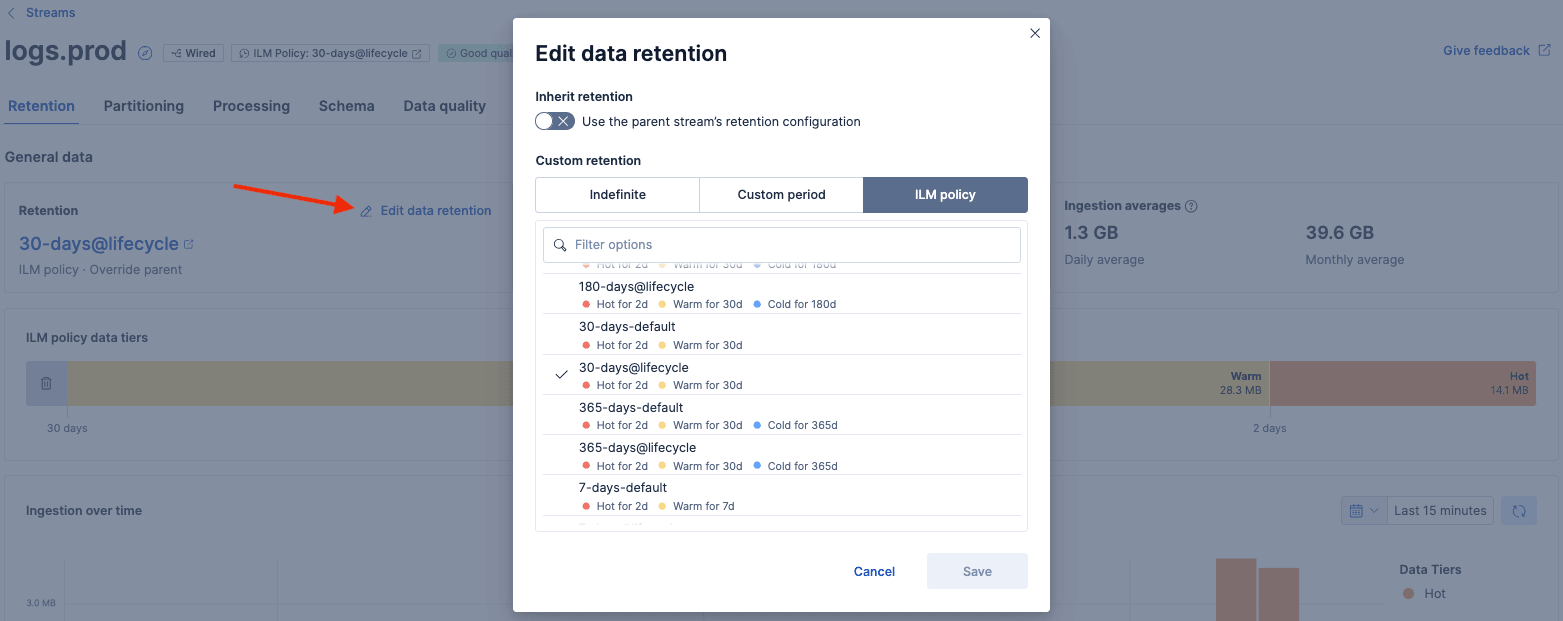Click the trash icon in ILM policy data tiers
1563x621 pixels.
coord(46,383)
